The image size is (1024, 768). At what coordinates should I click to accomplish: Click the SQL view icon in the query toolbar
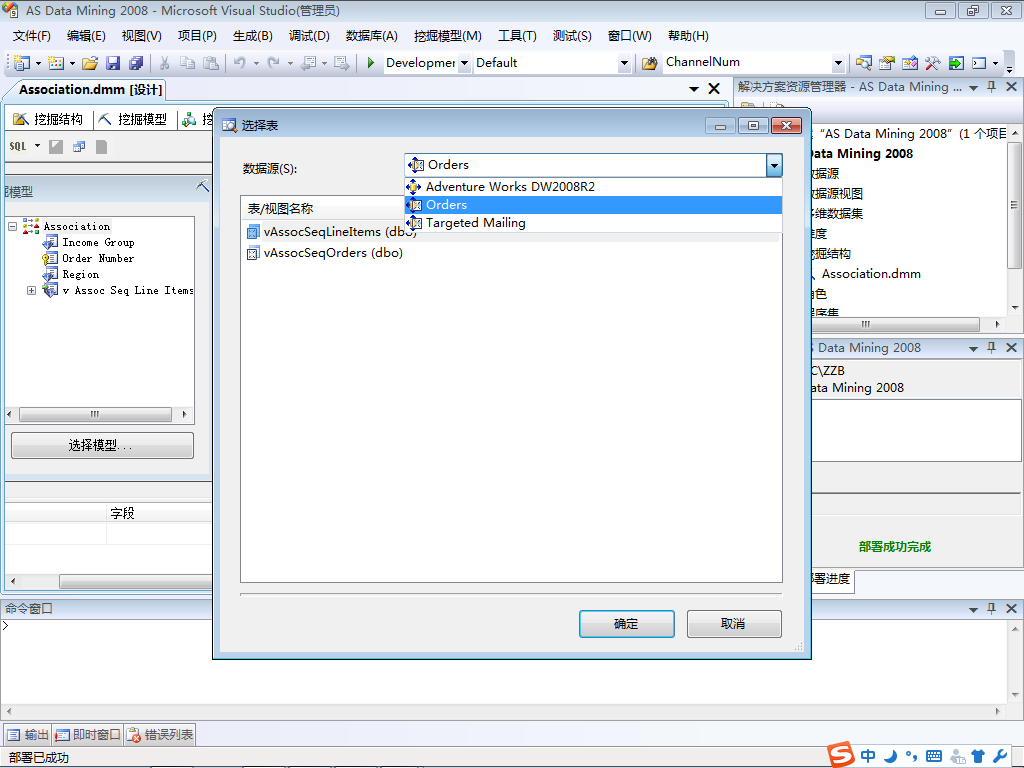pos(18,146)
